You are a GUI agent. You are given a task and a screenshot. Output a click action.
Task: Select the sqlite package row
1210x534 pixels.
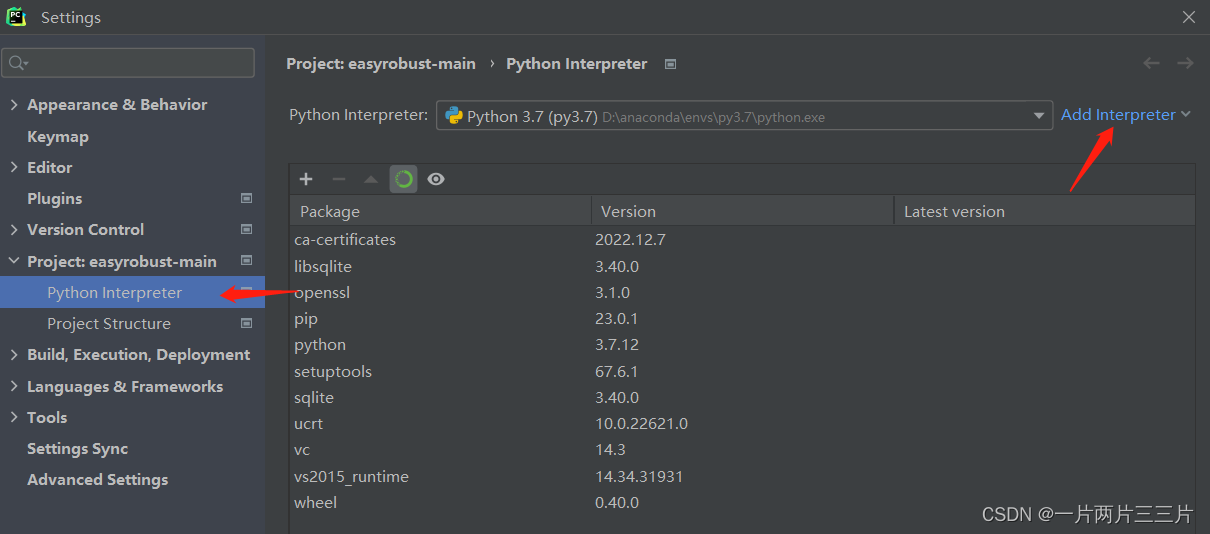(742, 397)
